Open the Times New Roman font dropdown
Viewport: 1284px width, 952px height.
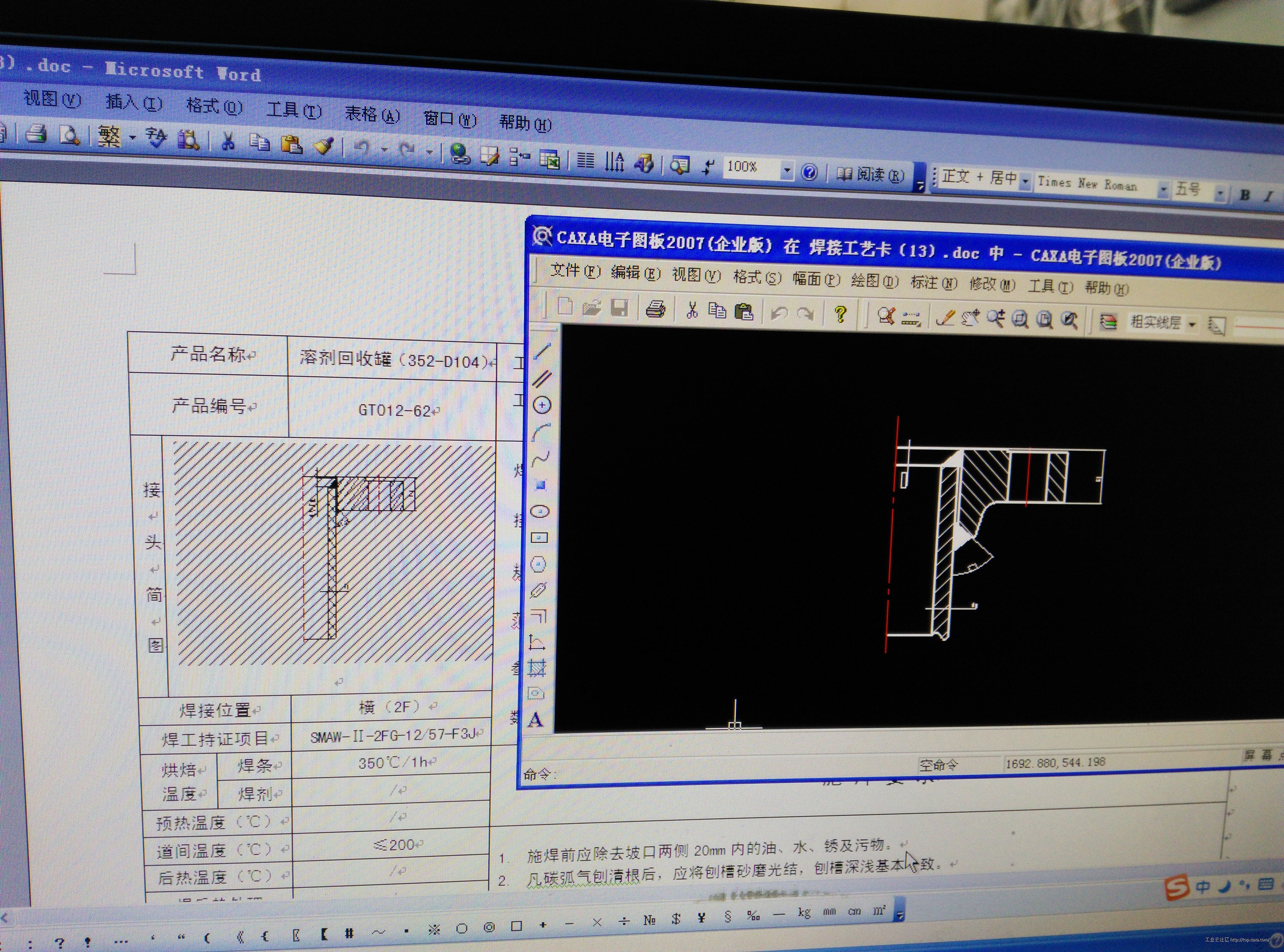click(x=1163, y=189)
